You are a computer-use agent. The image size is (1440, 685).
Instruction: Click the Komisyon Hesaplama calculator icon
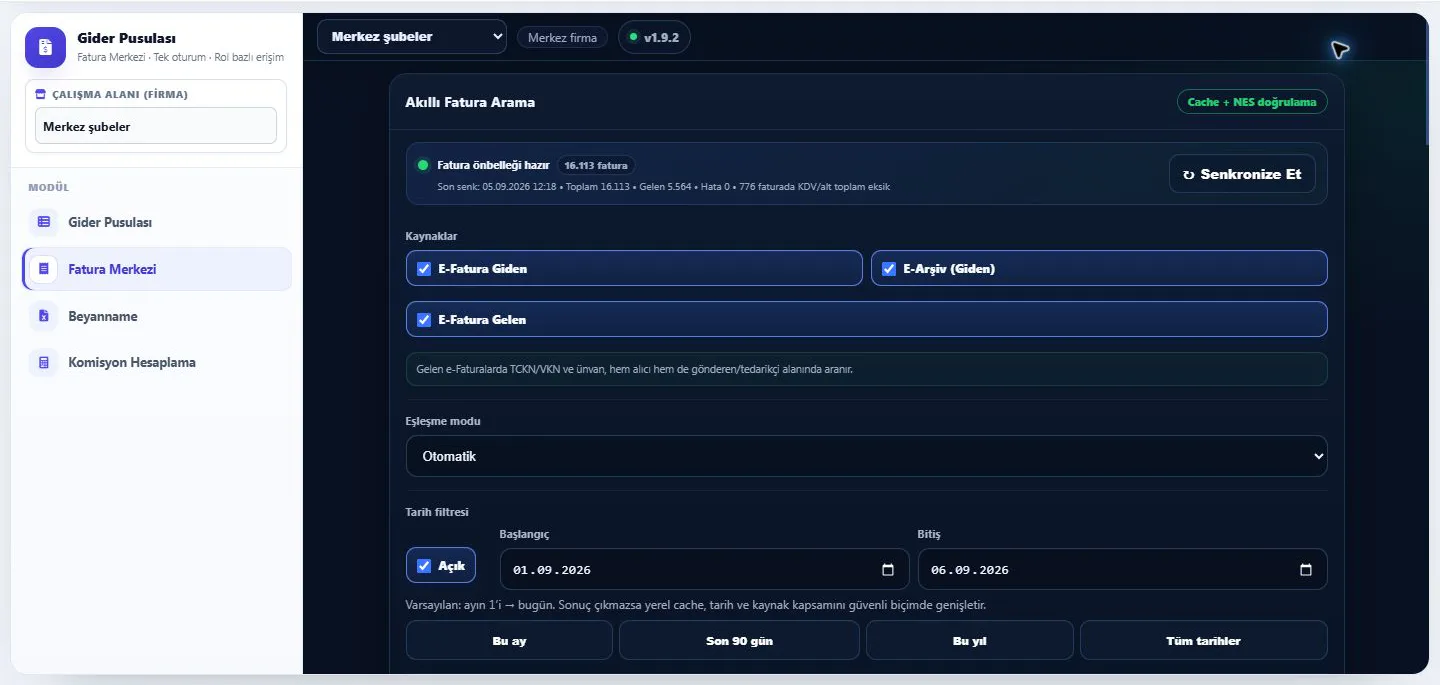pyautogui.click(x=43, y=362)
